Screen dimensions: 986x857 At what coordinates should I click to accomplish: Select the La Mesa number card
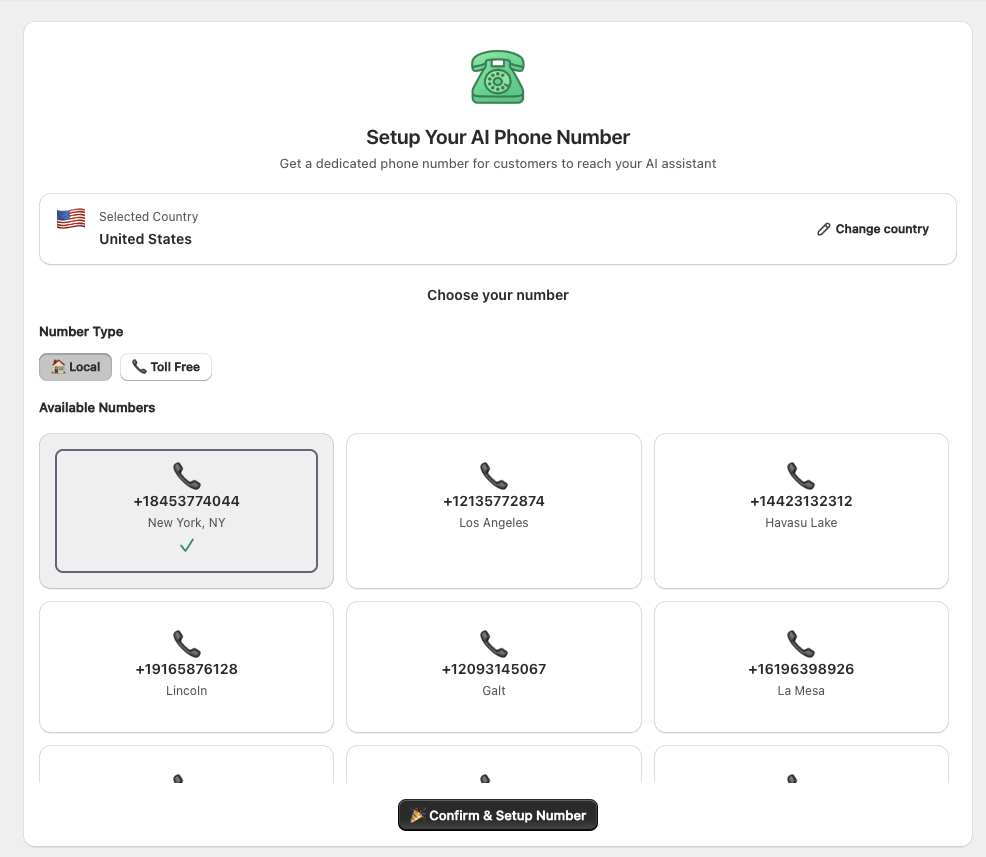click(x=801, y=667)
